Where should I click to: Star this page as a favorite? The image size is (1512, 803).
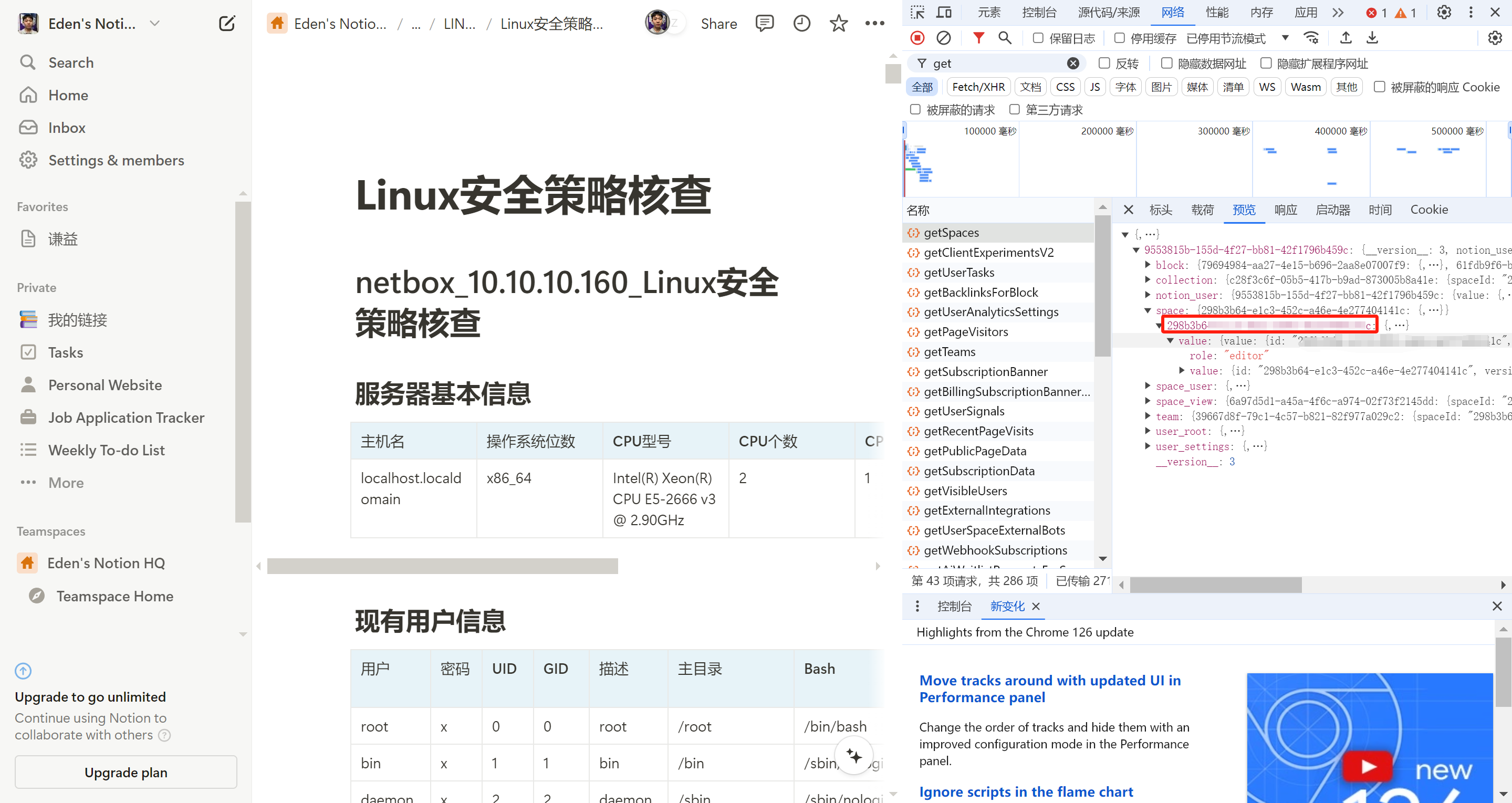coord(838,24)
